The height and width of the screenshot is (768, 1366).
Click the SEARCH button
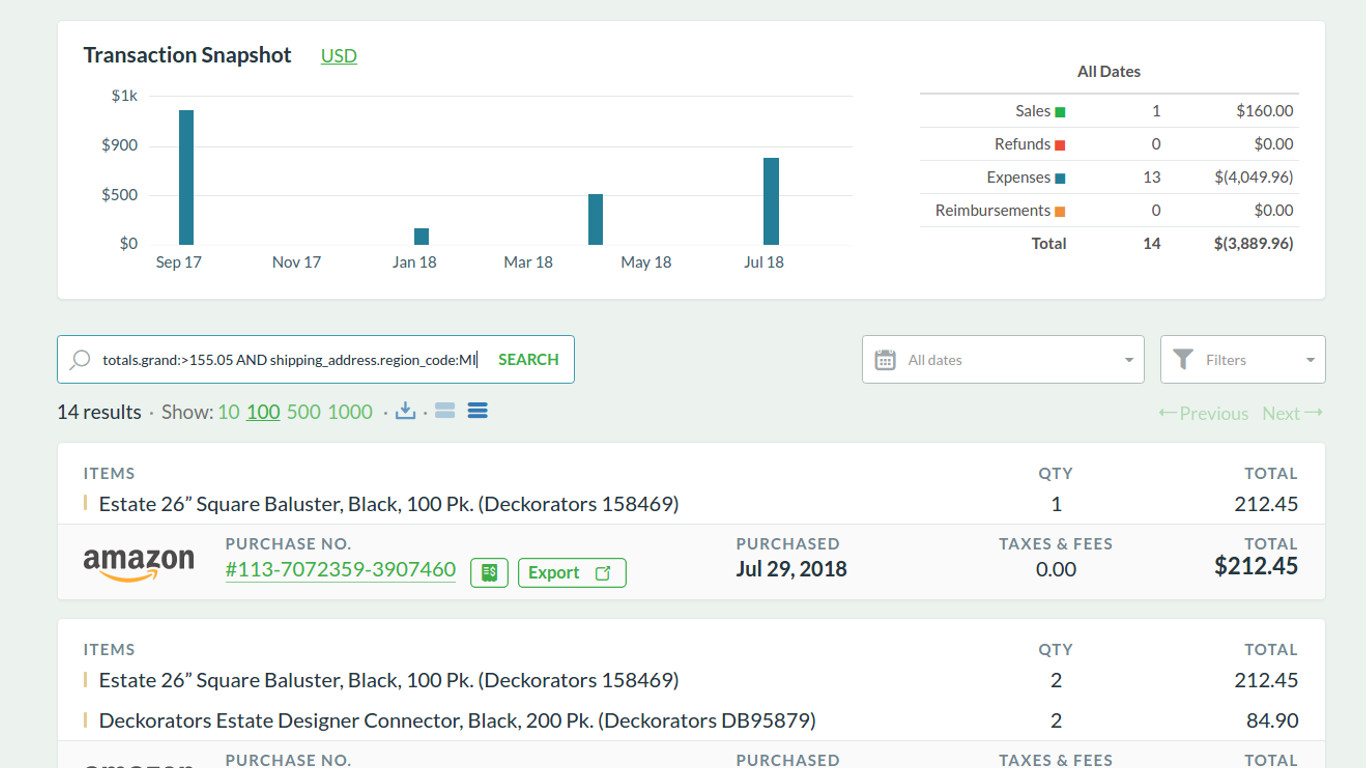(x=528, y=359)
